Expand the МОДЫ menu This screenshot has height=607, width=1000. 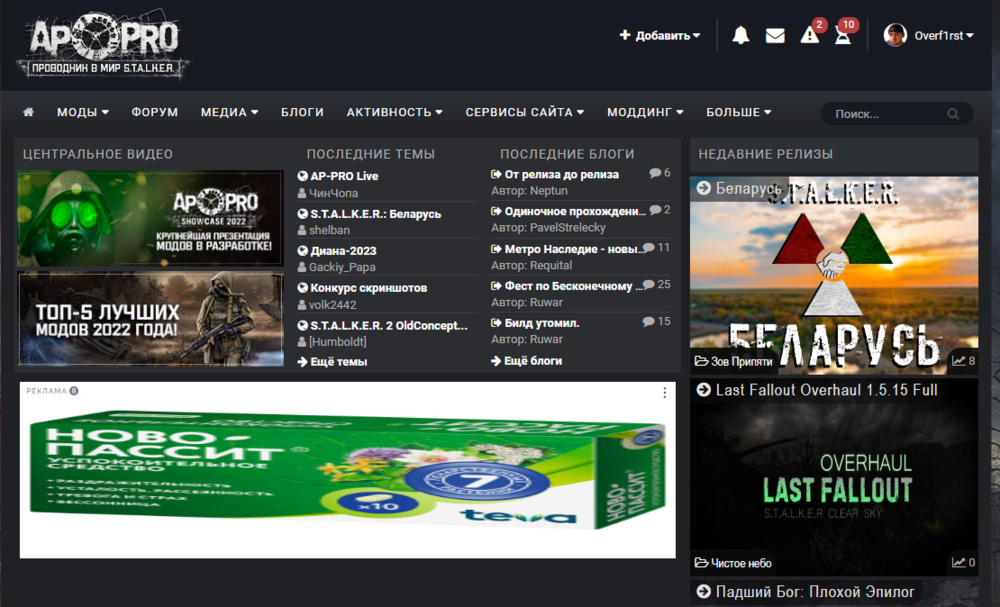[83, 112]
